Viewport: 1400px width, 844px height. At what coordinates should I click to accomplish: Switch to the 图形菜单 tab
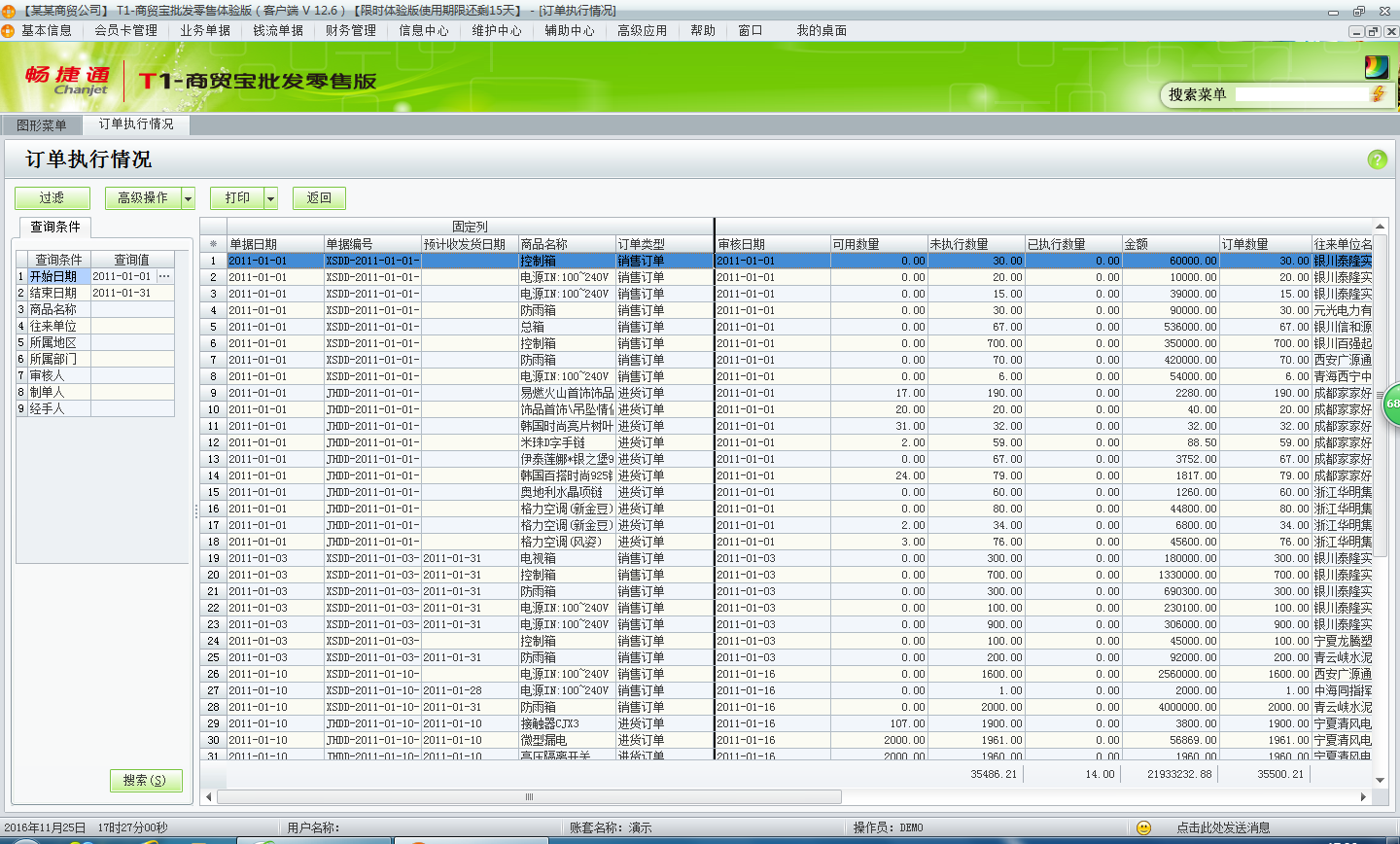pyautogui.click(x=42, y=125)
